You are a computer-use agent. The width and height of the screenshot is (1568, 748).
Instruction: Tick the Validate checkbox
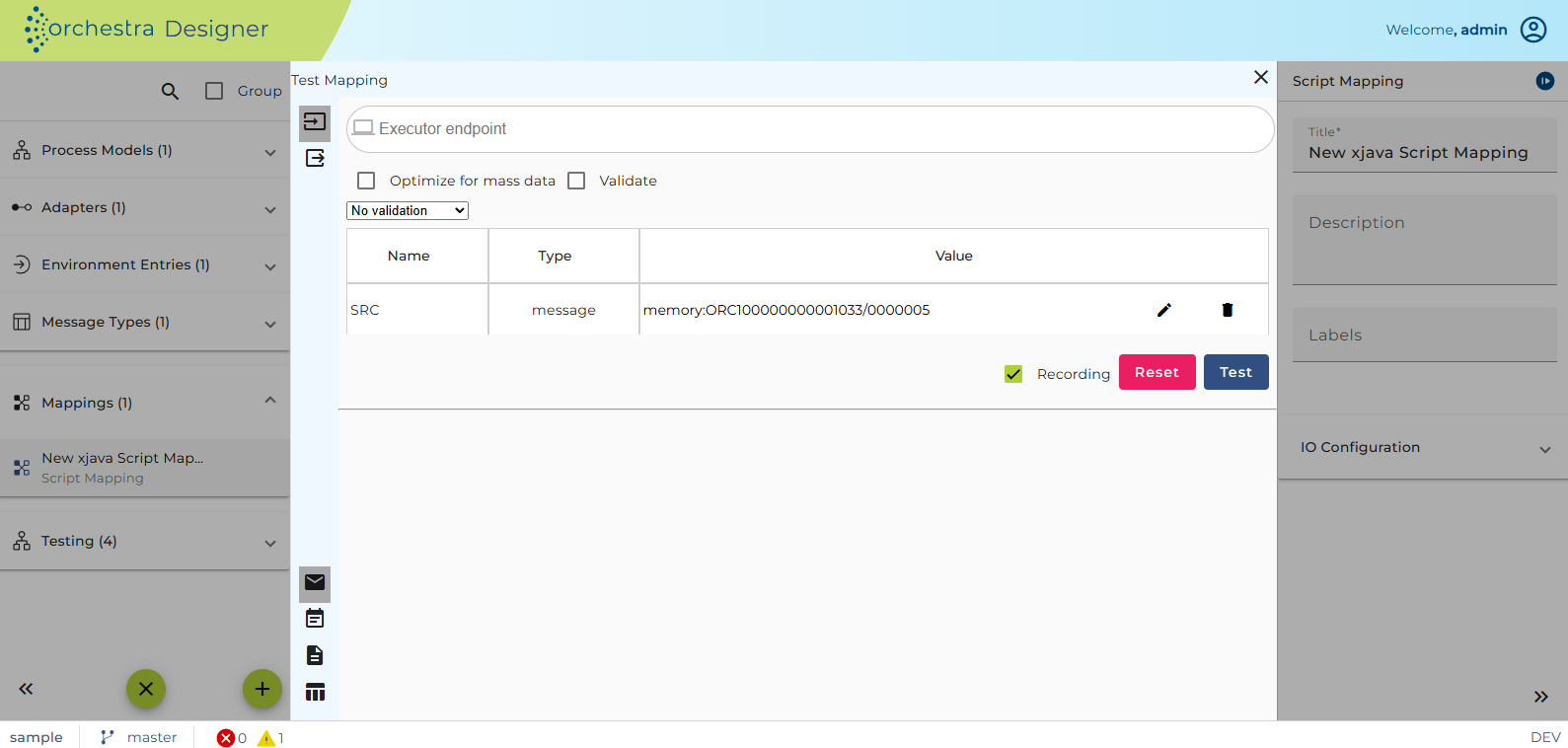[576, 181]
